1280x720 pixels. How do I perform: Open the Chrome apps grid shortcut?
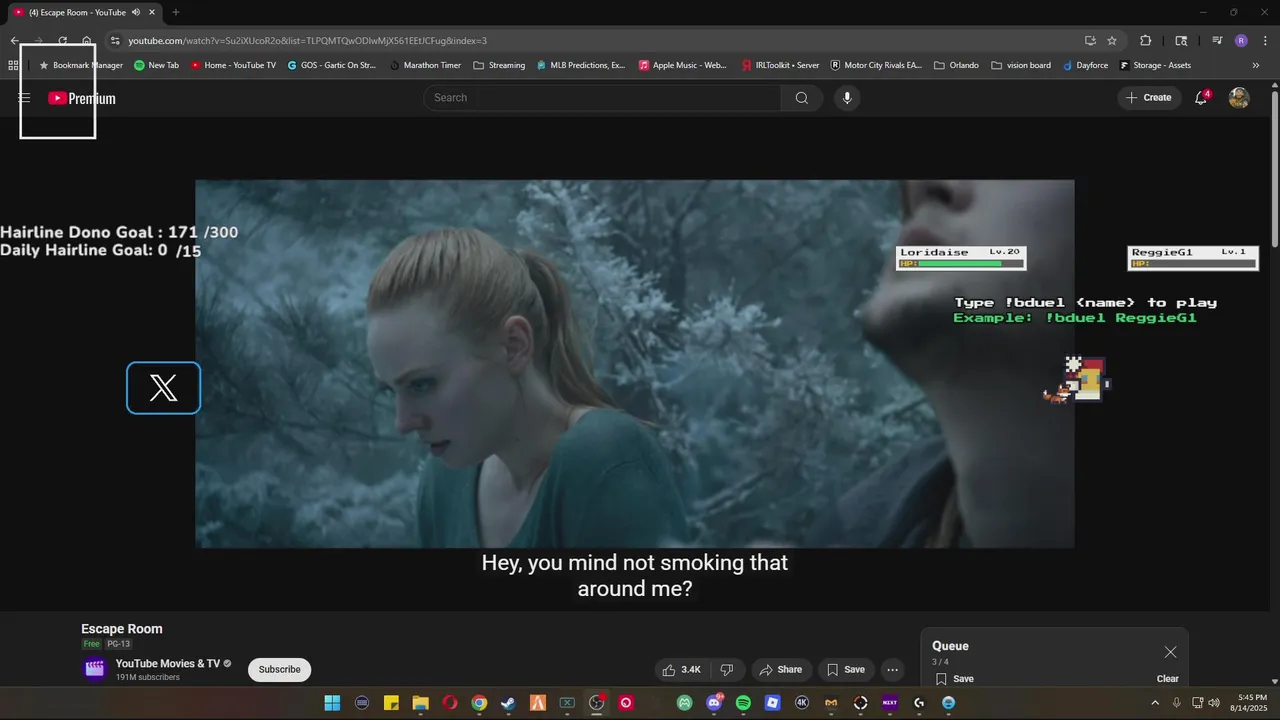[13, 65]
